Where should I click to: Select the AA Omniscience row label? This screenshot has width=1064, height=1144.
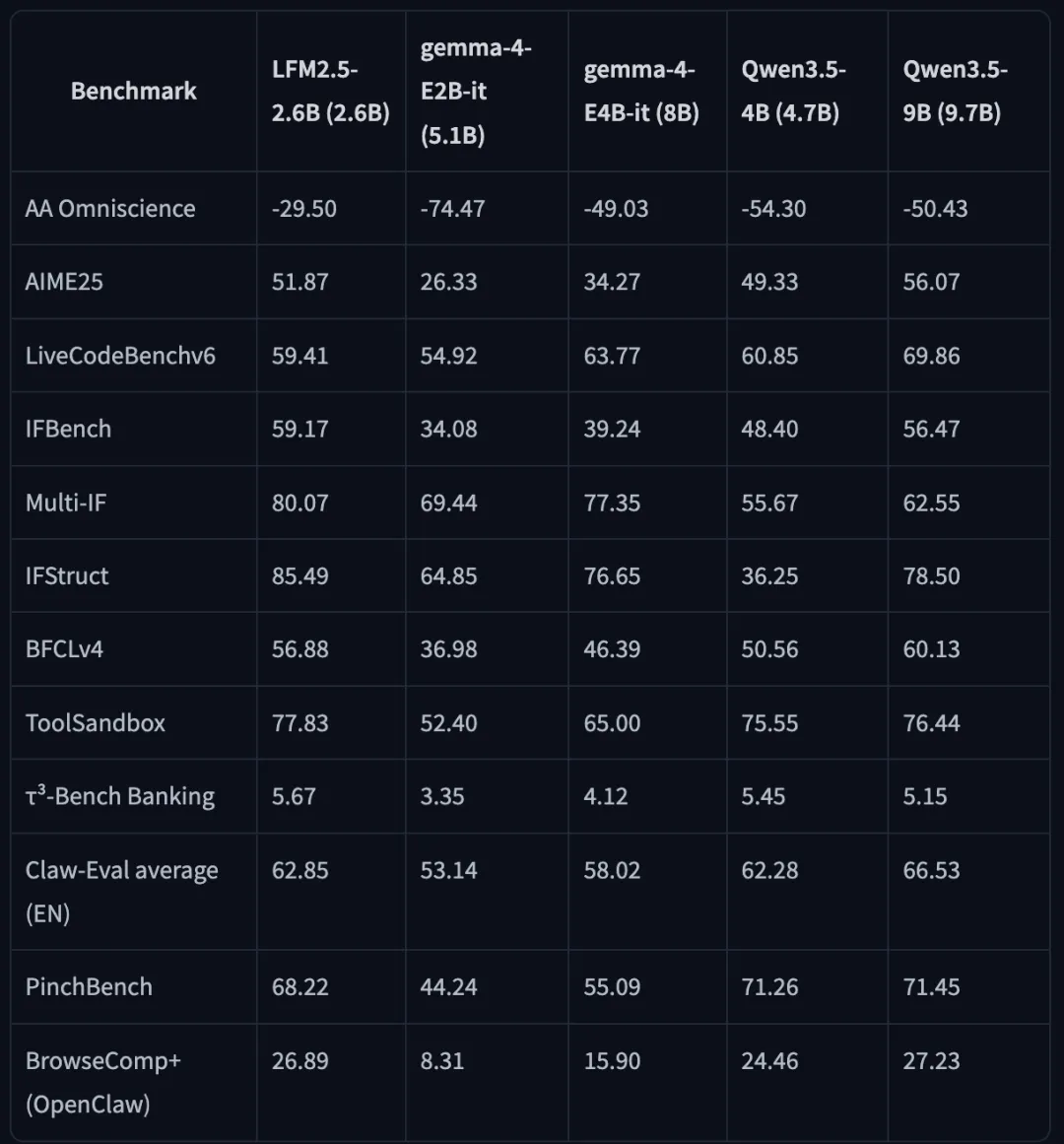[110, 209]
